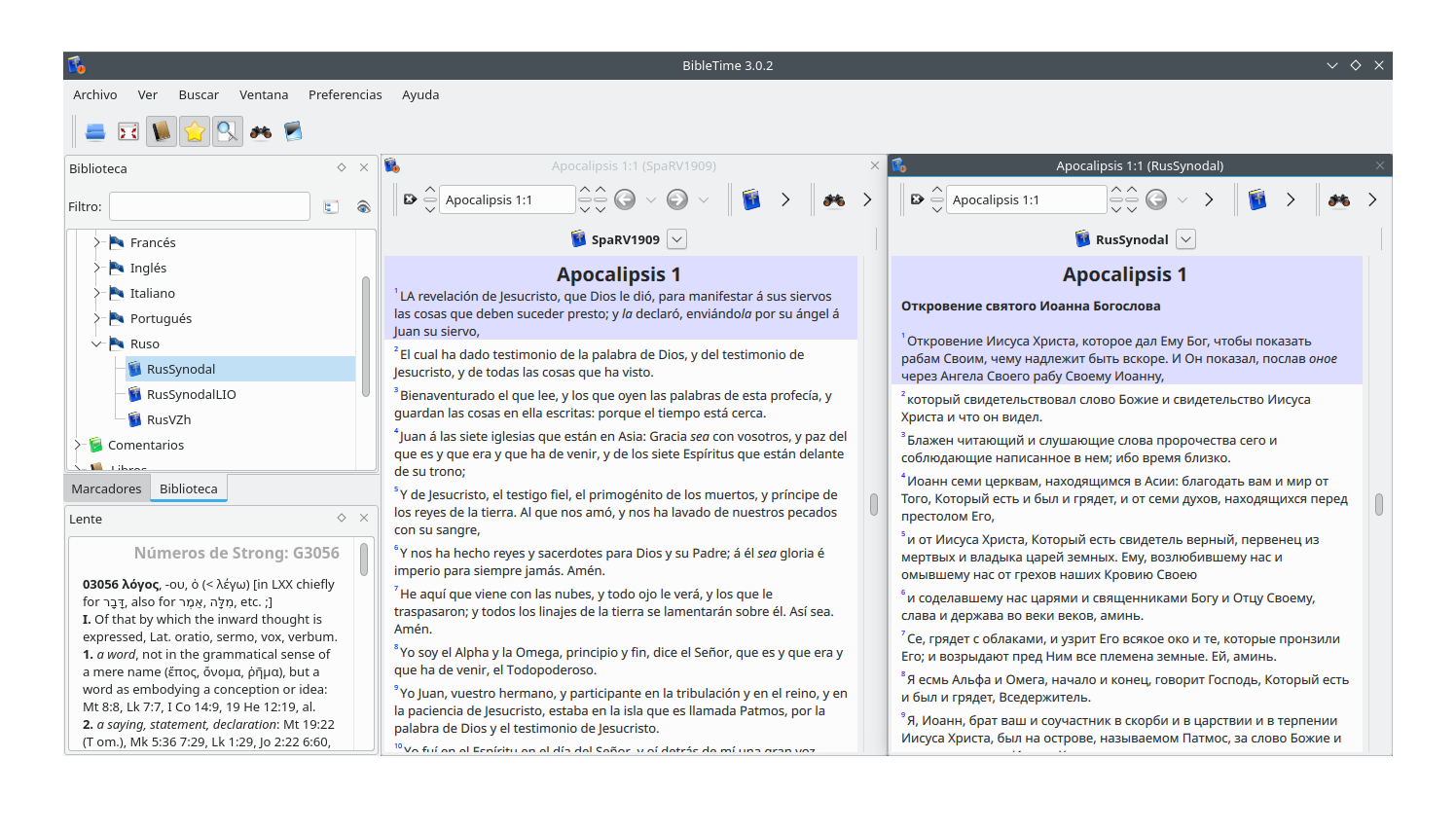Expand the Inglés language node
This screenshot has height=831, width=1456.
97,268
